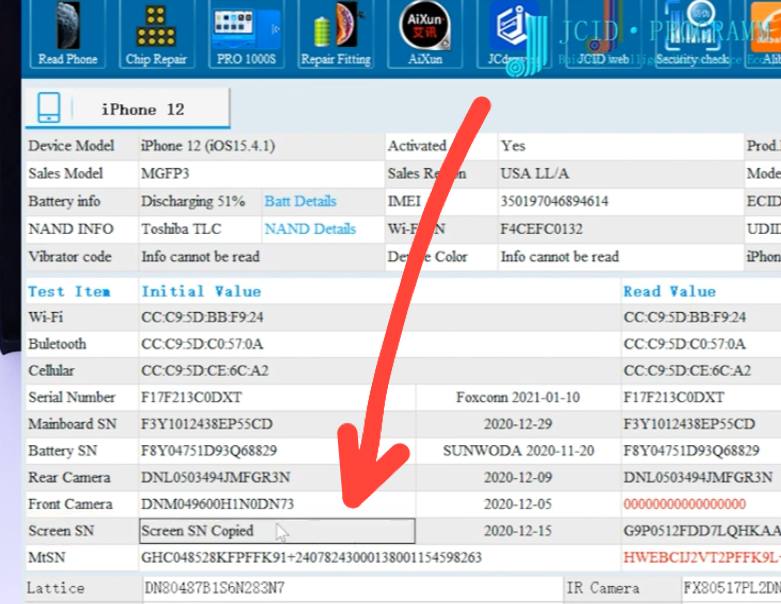Image resolution: width=781 pixels, height=604 pixels.
Task: Open the Security check tool
Action: [x=692, y=34]
